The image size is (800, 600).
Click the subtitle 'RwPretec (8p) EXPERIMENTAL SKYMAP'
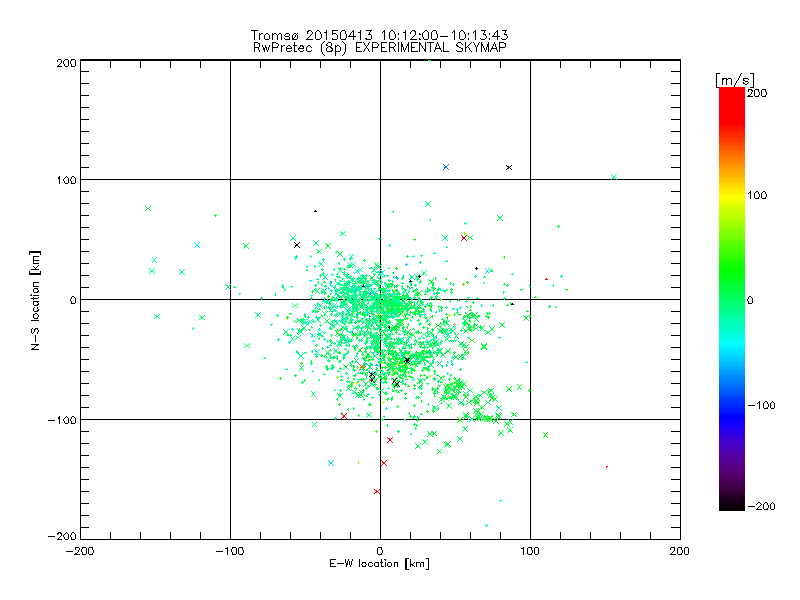point(380,48)
